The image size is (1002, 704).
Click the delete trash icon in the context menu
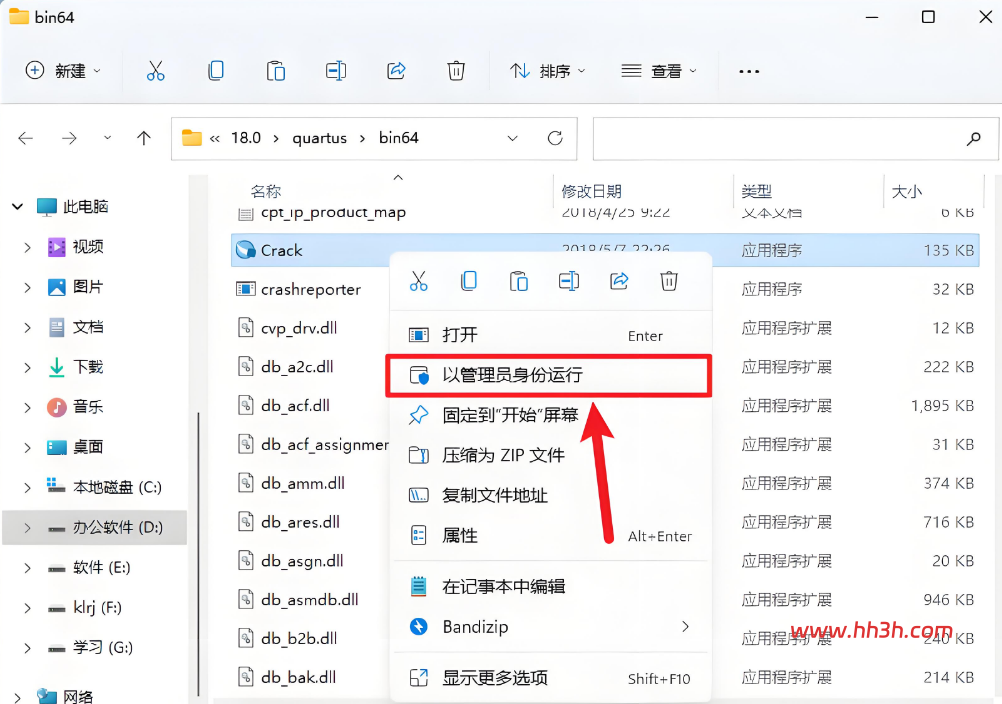tap(669, 280)
